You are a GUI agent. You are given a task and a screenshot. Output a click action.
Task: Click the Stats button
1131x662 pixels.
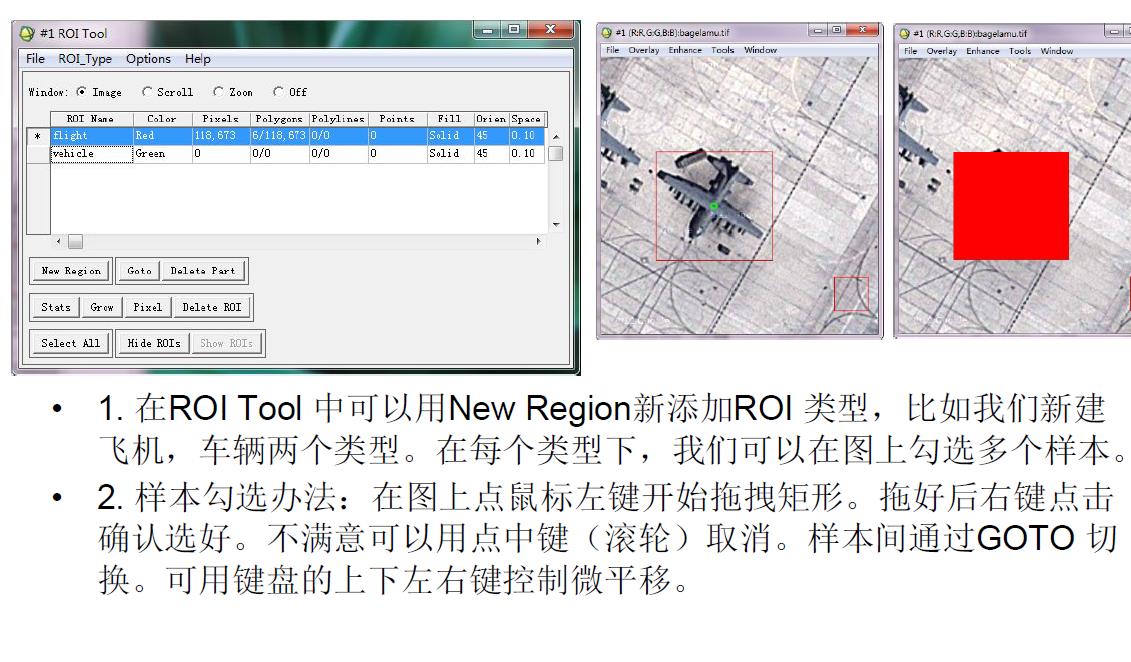click(56, 307)
